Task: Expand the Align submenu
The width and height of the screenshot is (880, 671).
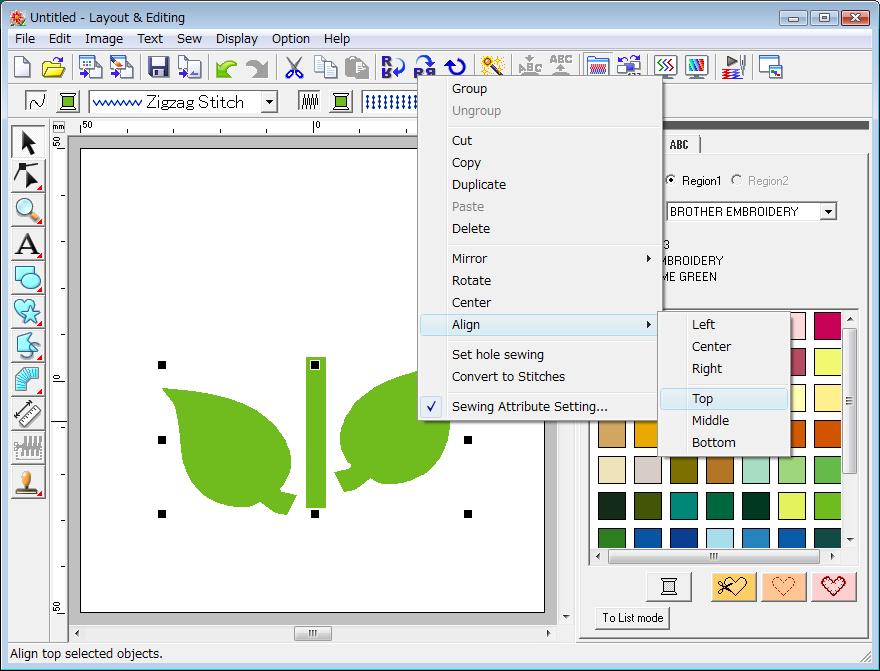Action: coord(539,324)
